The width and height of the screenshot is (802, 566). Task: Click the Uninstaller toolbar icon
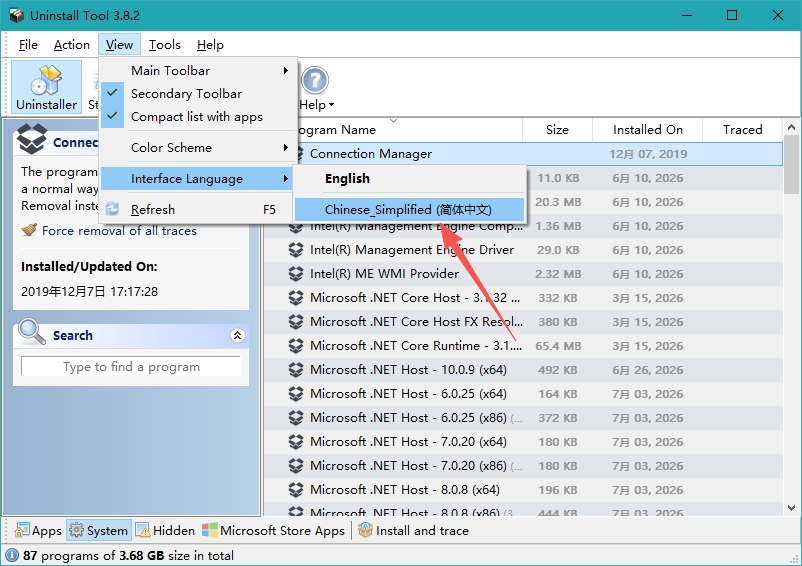click(46, 87)
